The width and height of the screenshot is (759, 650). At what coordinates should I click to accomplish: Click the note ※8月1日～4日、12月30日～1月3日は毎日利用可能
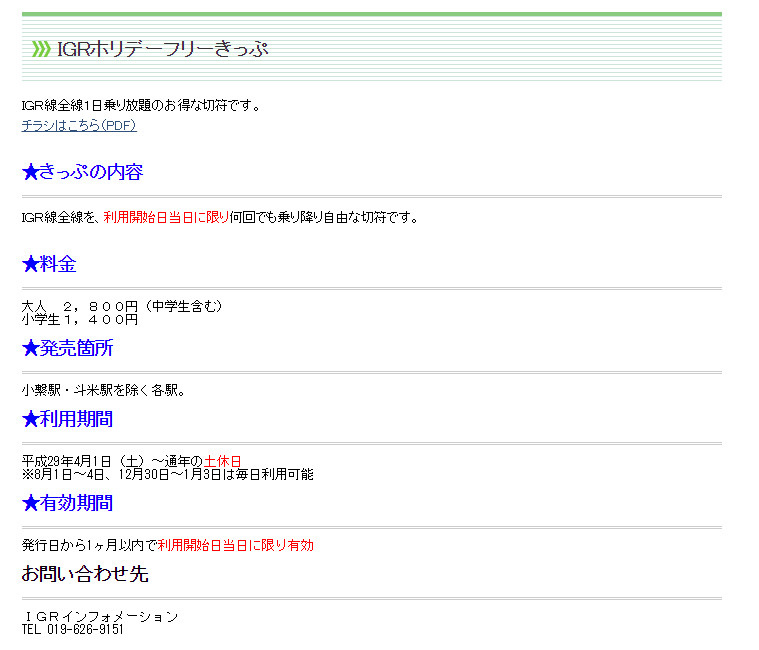click(168, 474)
